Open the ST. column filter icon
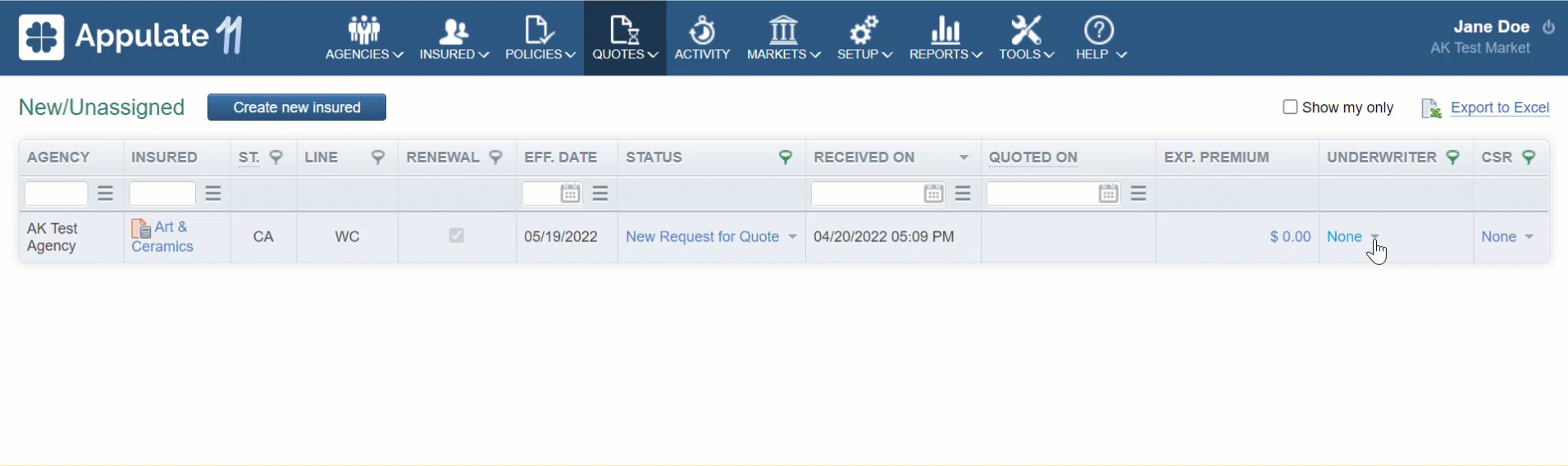The width and height of the screenshot is (1568, 466). click(276, 157)
